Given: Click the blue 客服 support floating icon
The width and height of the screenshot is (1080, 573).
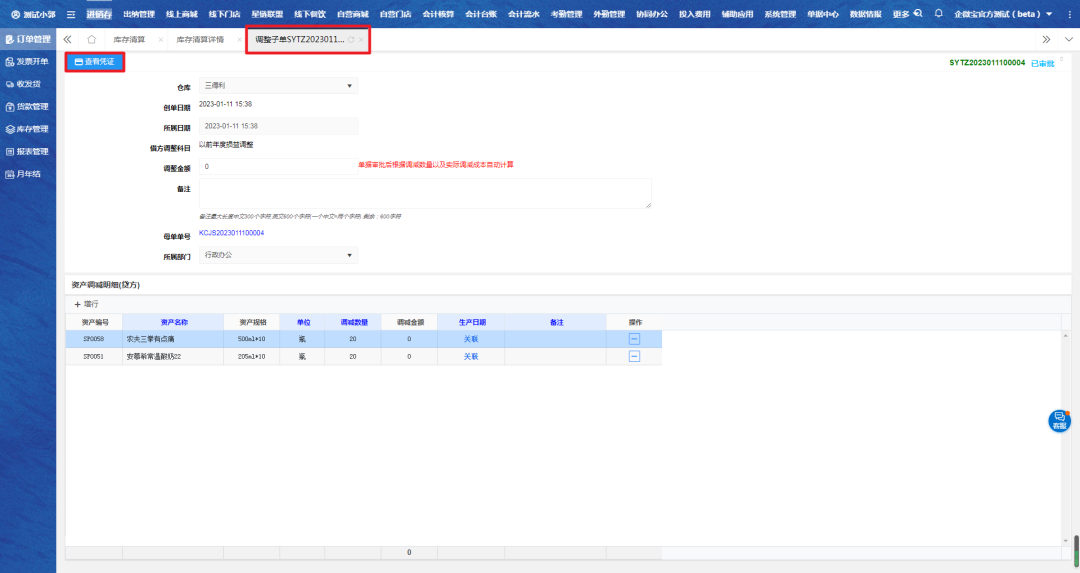Looking at the screenshot, I should [1059, 421].
